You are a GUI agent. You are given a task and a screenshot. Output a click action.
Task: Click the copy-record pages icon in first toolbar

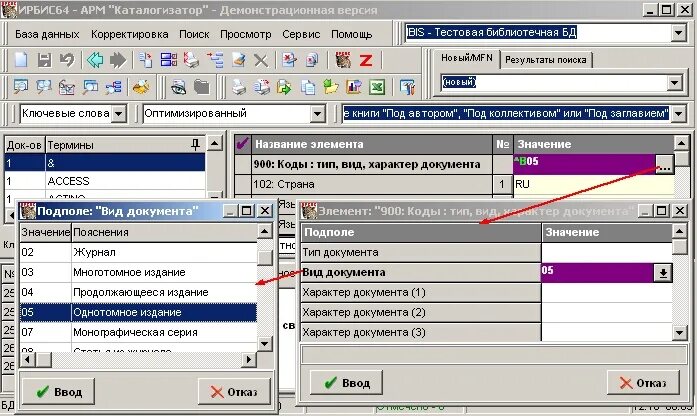145,60
